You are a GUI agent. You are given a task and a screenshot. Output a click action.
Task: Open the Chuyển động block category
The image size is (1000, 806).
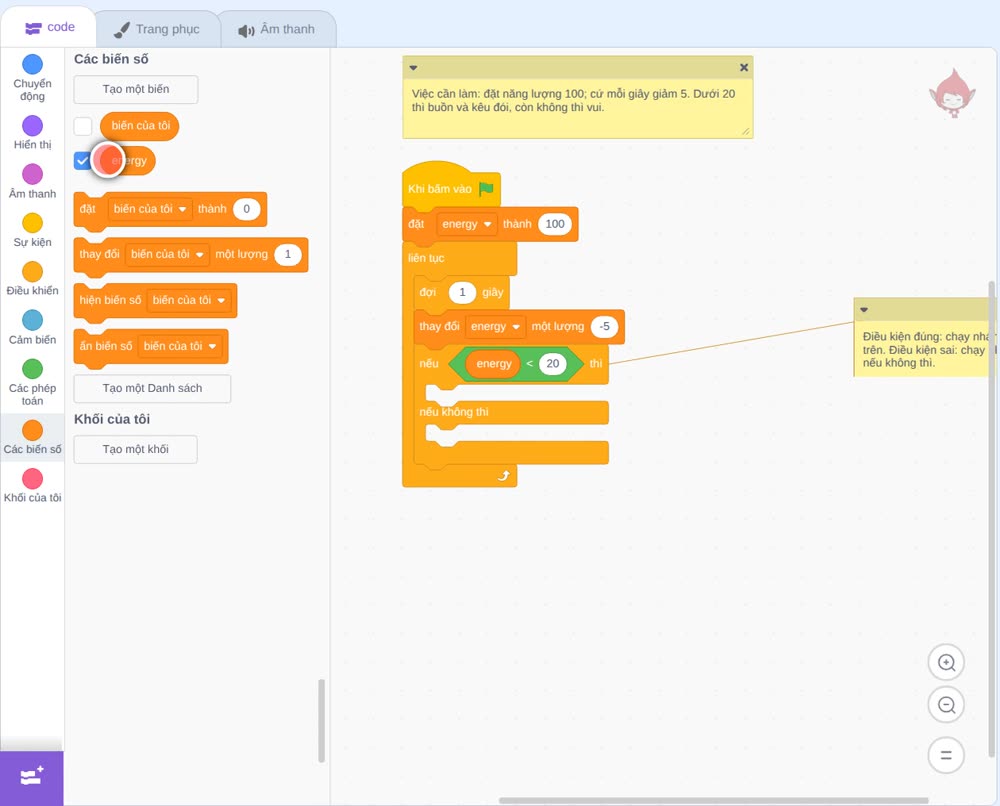(32, 78)
